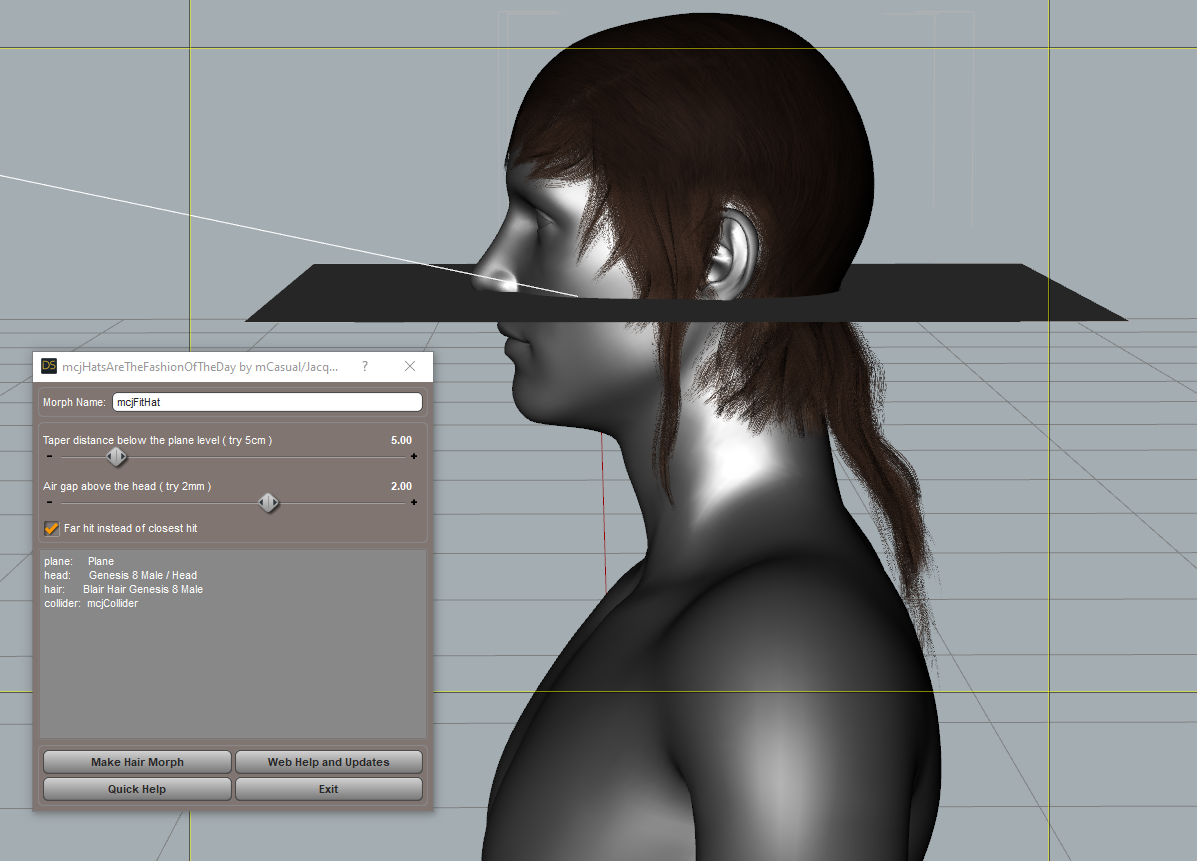Decrease taper distance with minus button

50,456
